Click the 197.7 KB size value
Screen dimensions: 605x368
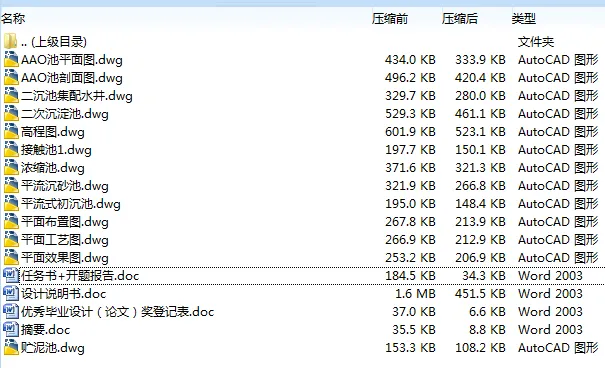coord(410,150)
